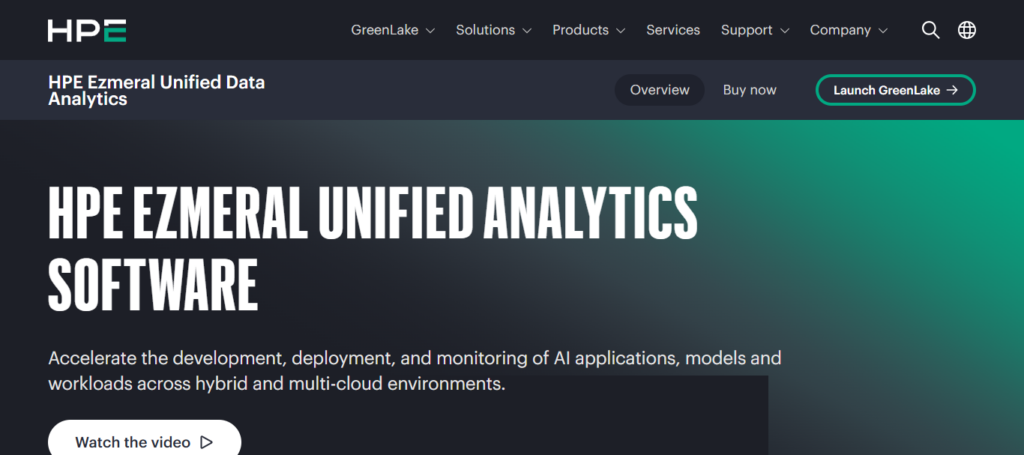Screen dimensions: 1024x455
Task: Click HPE Ezmeral Unified Data Analytics title
Action: pos(157,91)
